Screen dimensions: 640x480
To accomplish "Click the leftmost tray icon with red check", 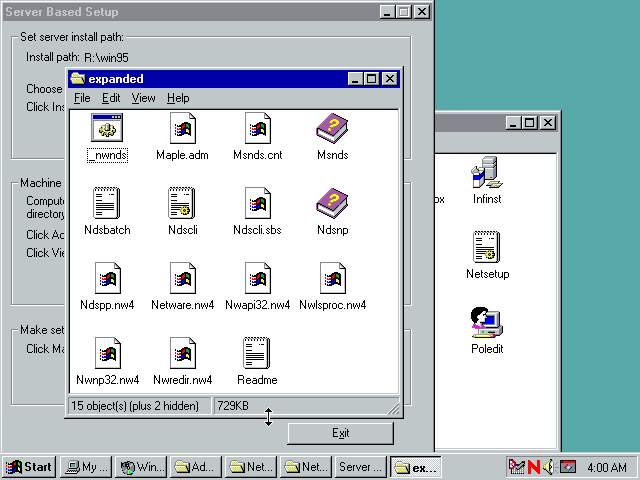I will 516,467.
